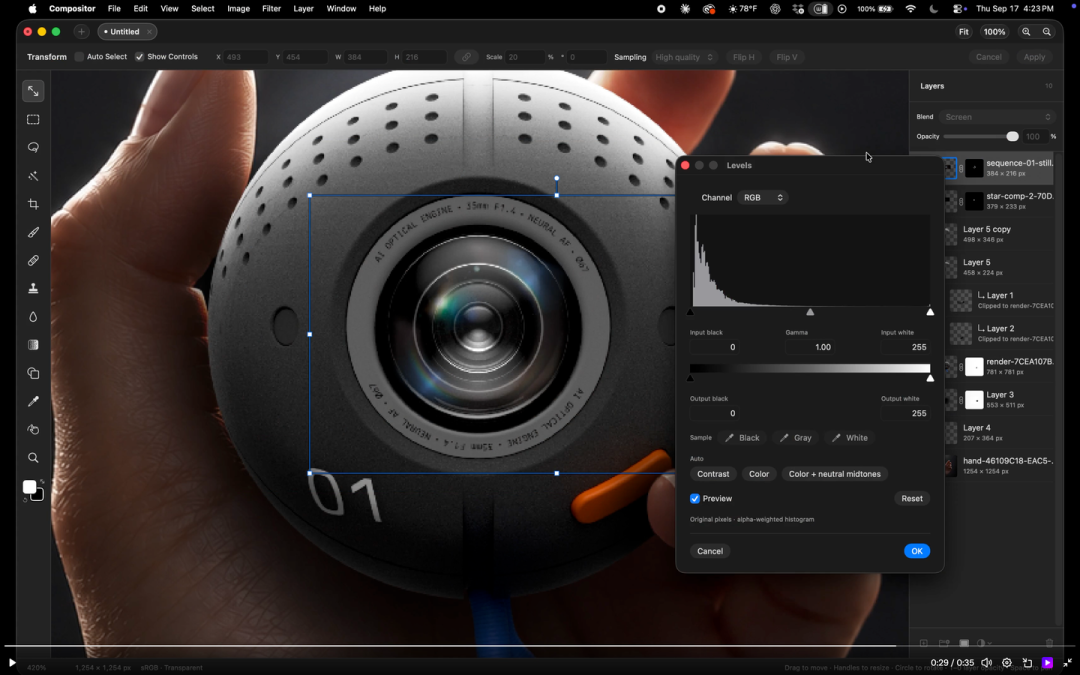Select the Blur droplet tool
Viewport: 1080px width, 675px height.
pyautogui.click(x=33, y=317)
